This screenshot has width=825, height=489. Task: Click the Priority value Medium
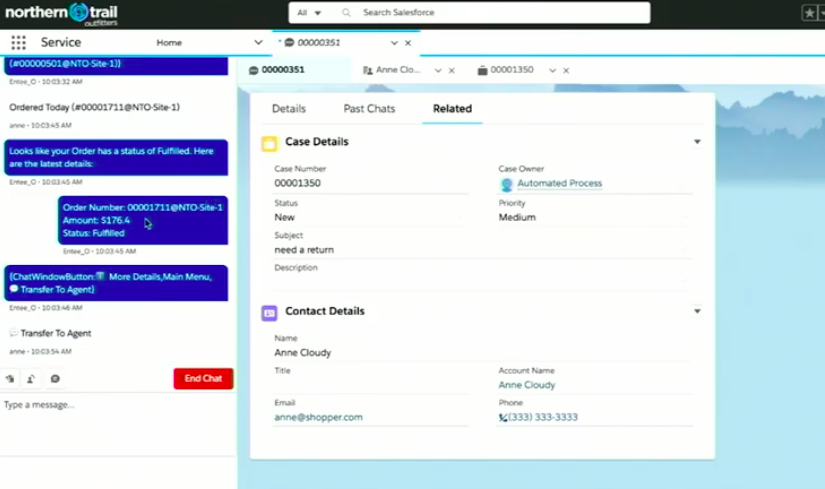pyautogui.click(x=517, y=217)
